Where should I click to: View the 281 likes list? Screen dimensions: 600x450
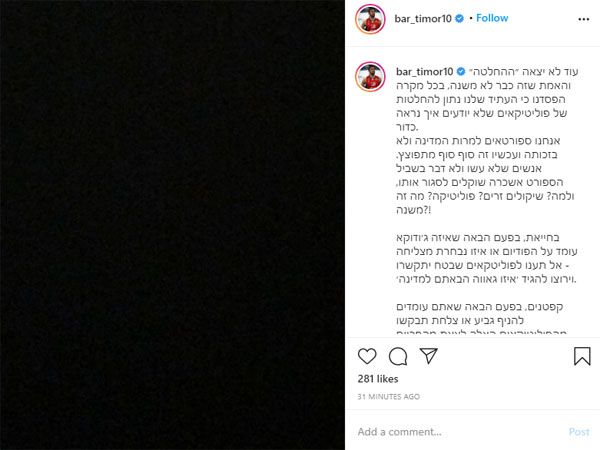pos(378,379)
